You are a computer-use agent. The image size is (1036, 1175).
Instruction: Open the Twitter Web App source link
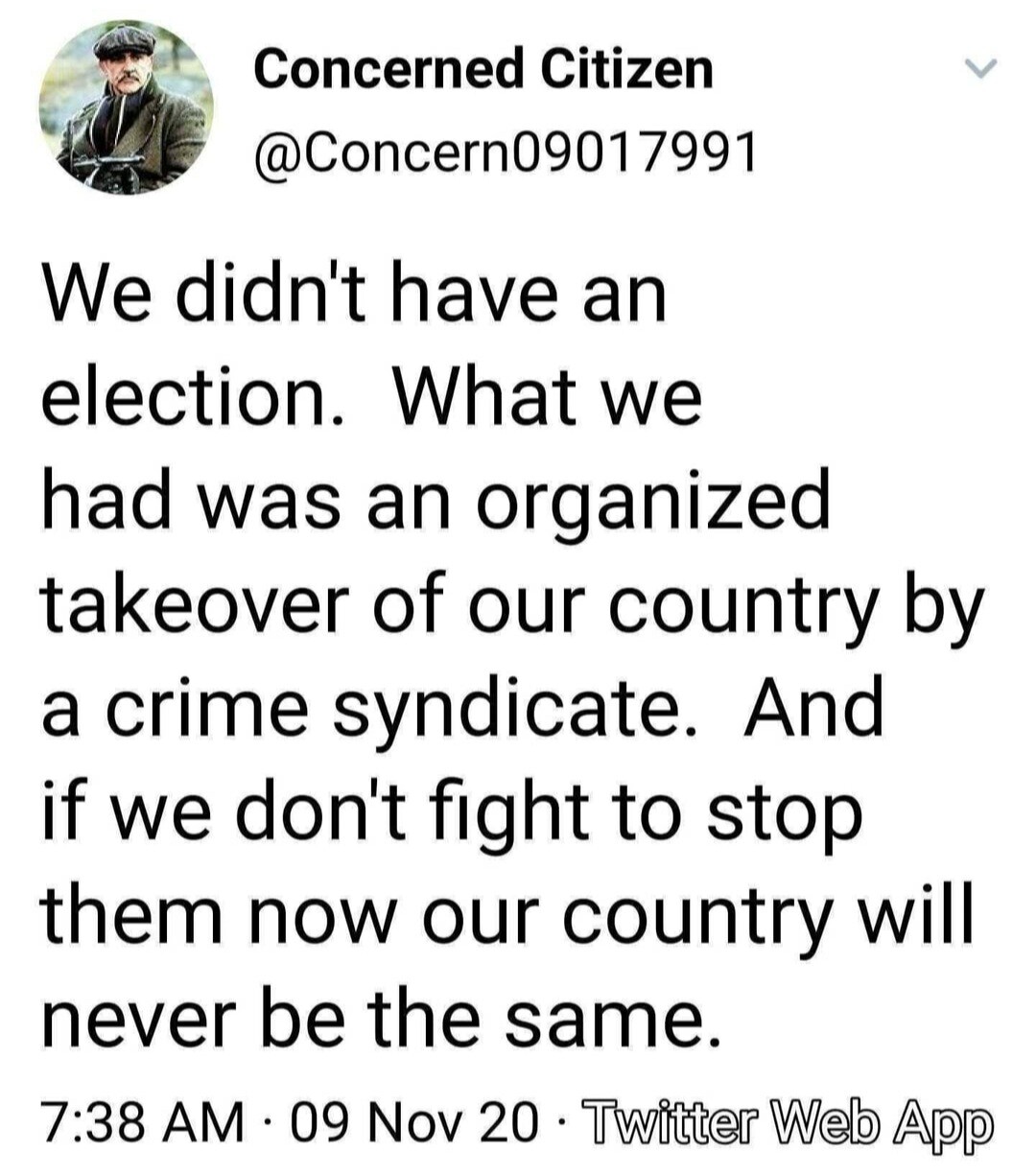[788, 1121]
